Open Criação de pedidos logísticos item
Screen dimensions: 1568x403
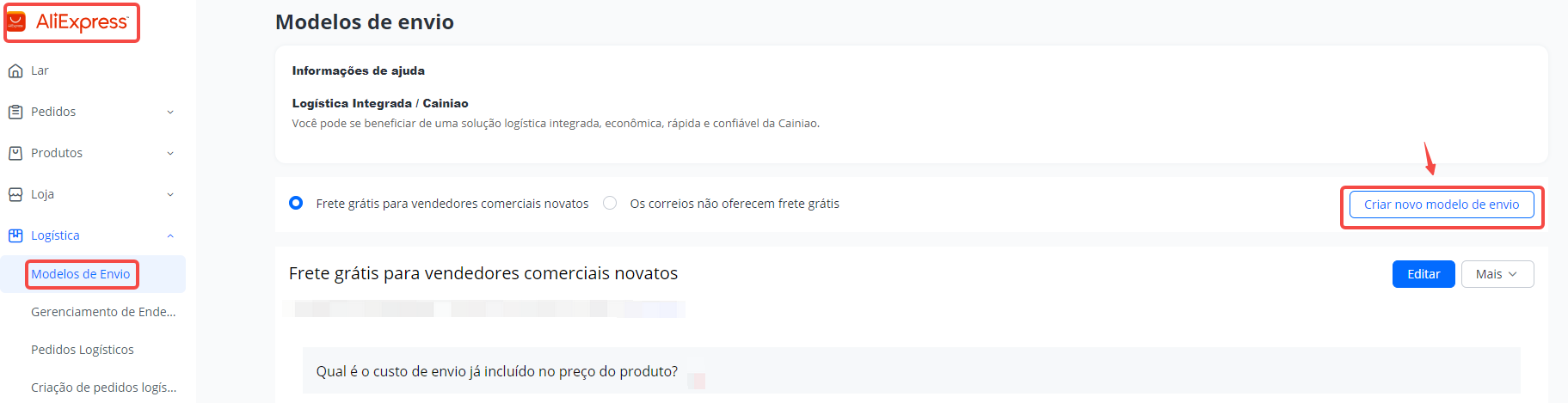104,388
